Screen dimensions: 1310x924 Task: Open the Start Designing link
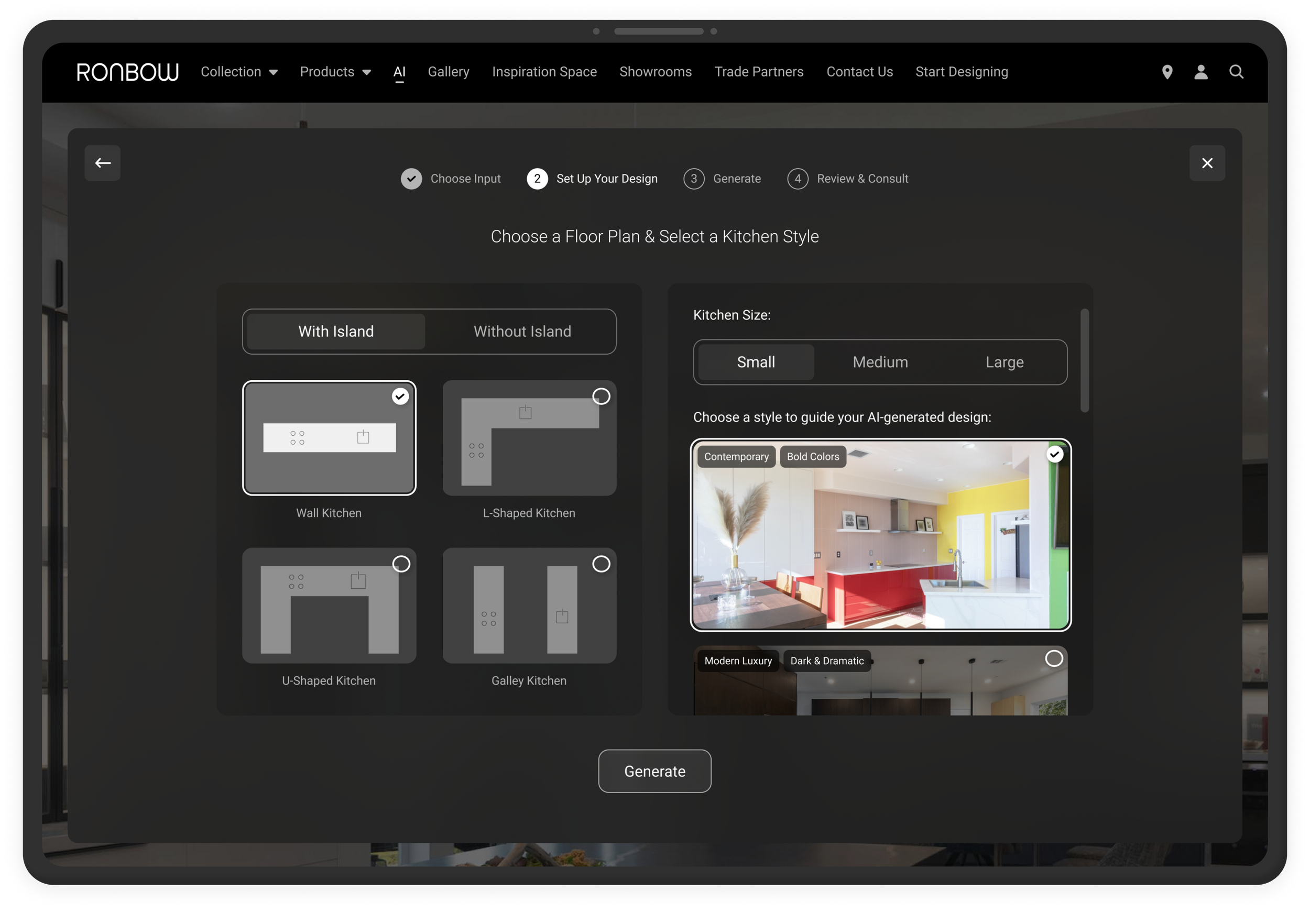[x=962, y=72]
